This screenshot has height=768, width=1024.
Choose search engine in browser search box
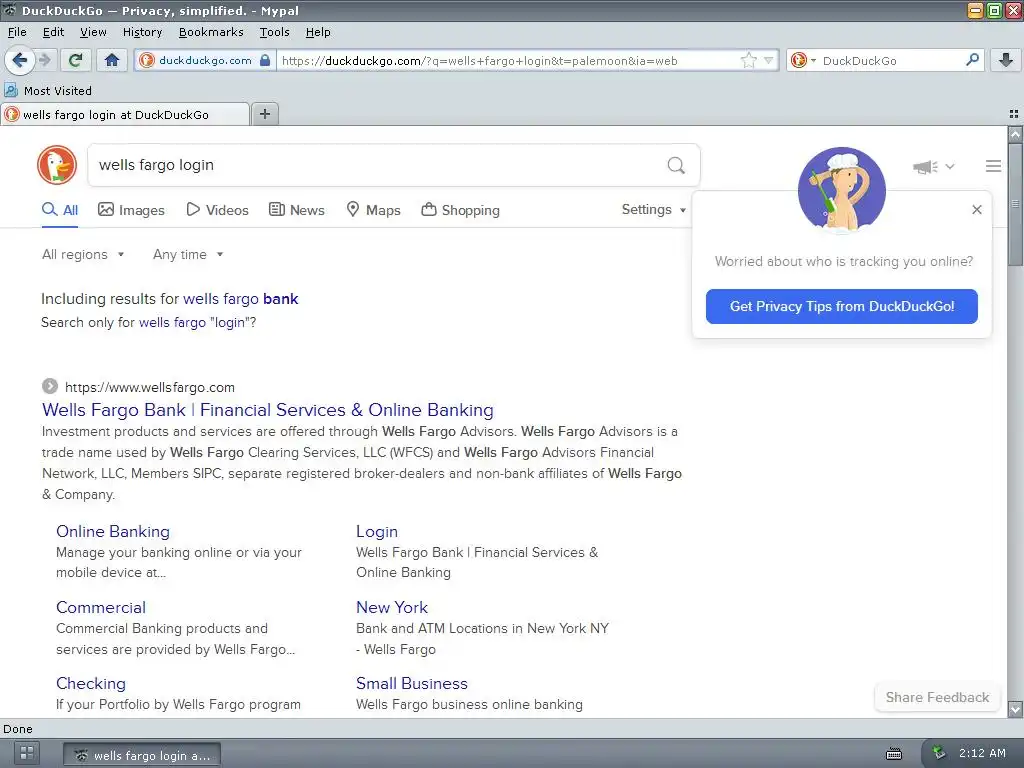click(x=803, y=61)
